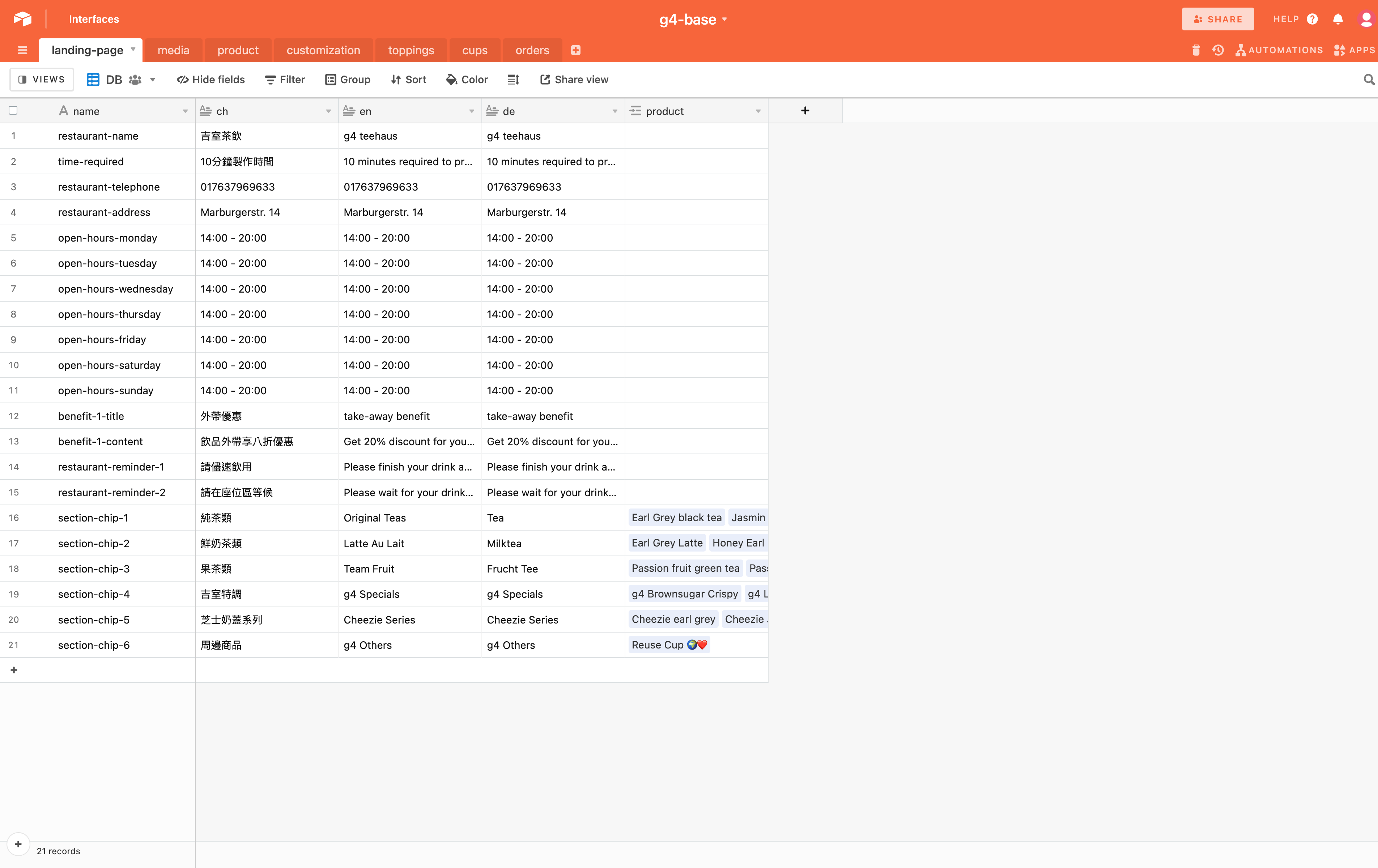
Task: Click the Airtable home logo
Action: (x=22, y=19)
